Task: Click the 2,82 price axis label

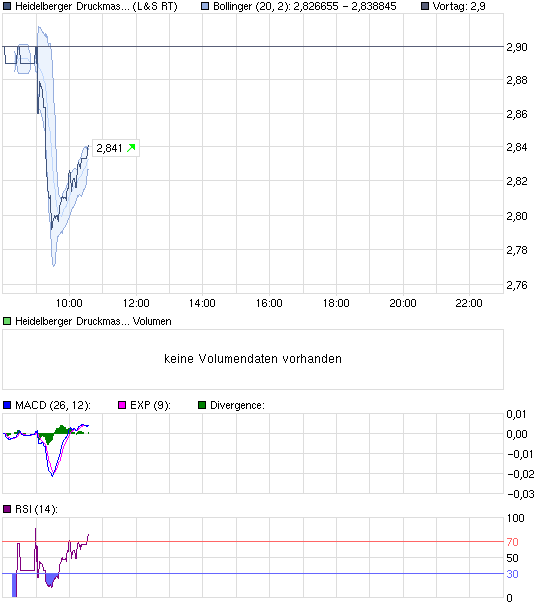Action: pos(517,181)
